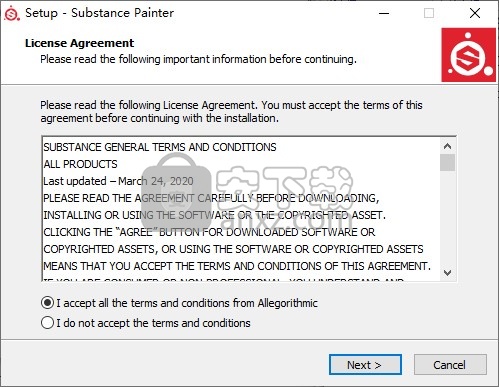499x387 pixels.
Task: Click the "License Agreement" heading
Action: click(x=79, y=43)
